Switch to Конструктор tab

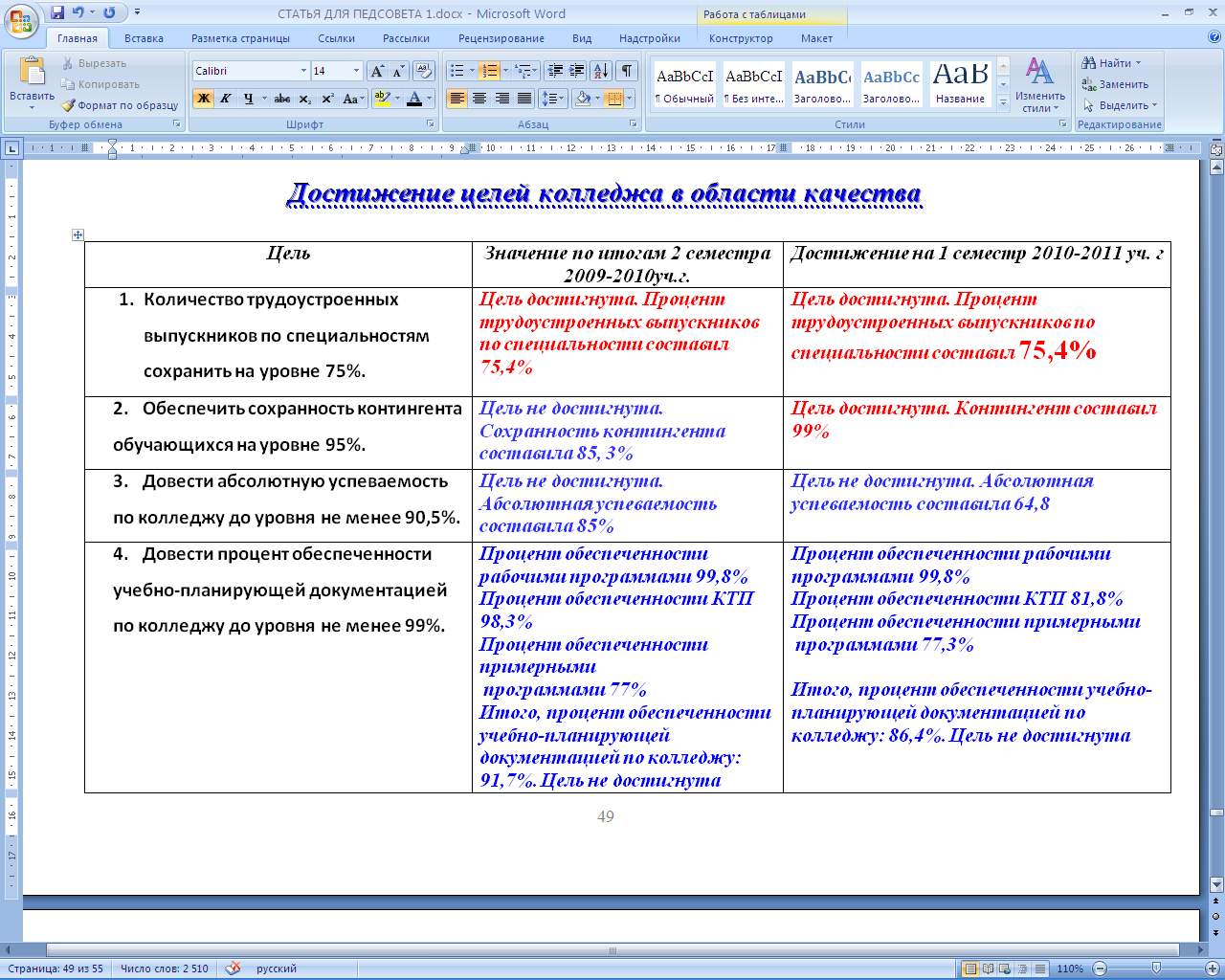tap(741, 38)
